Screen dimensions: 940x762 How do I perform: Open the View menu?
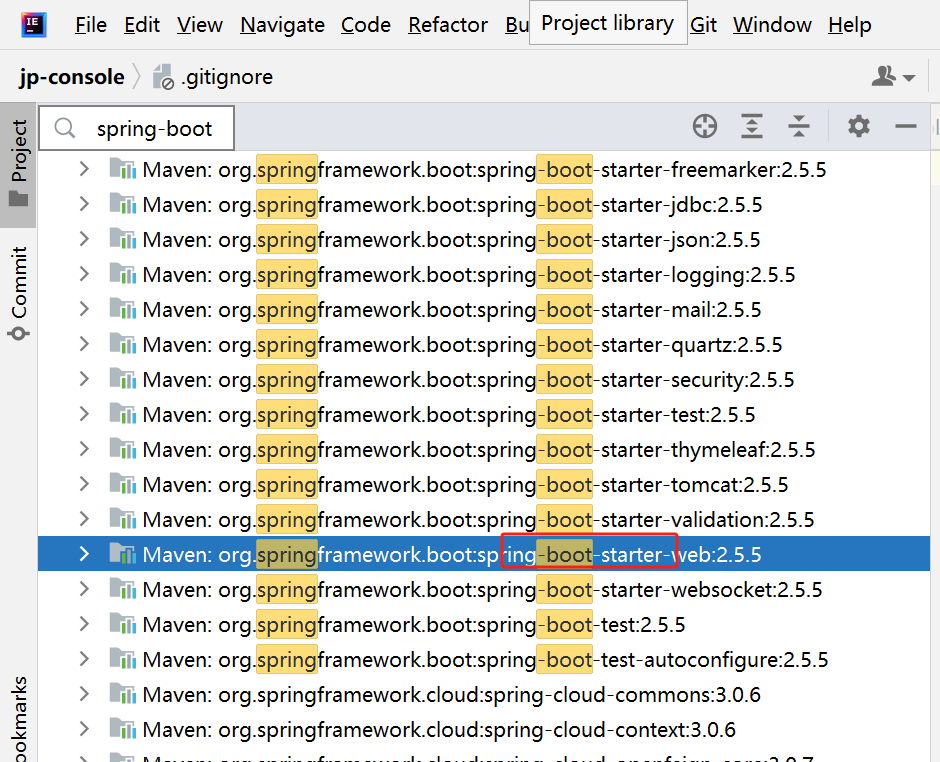pos(200,25)
